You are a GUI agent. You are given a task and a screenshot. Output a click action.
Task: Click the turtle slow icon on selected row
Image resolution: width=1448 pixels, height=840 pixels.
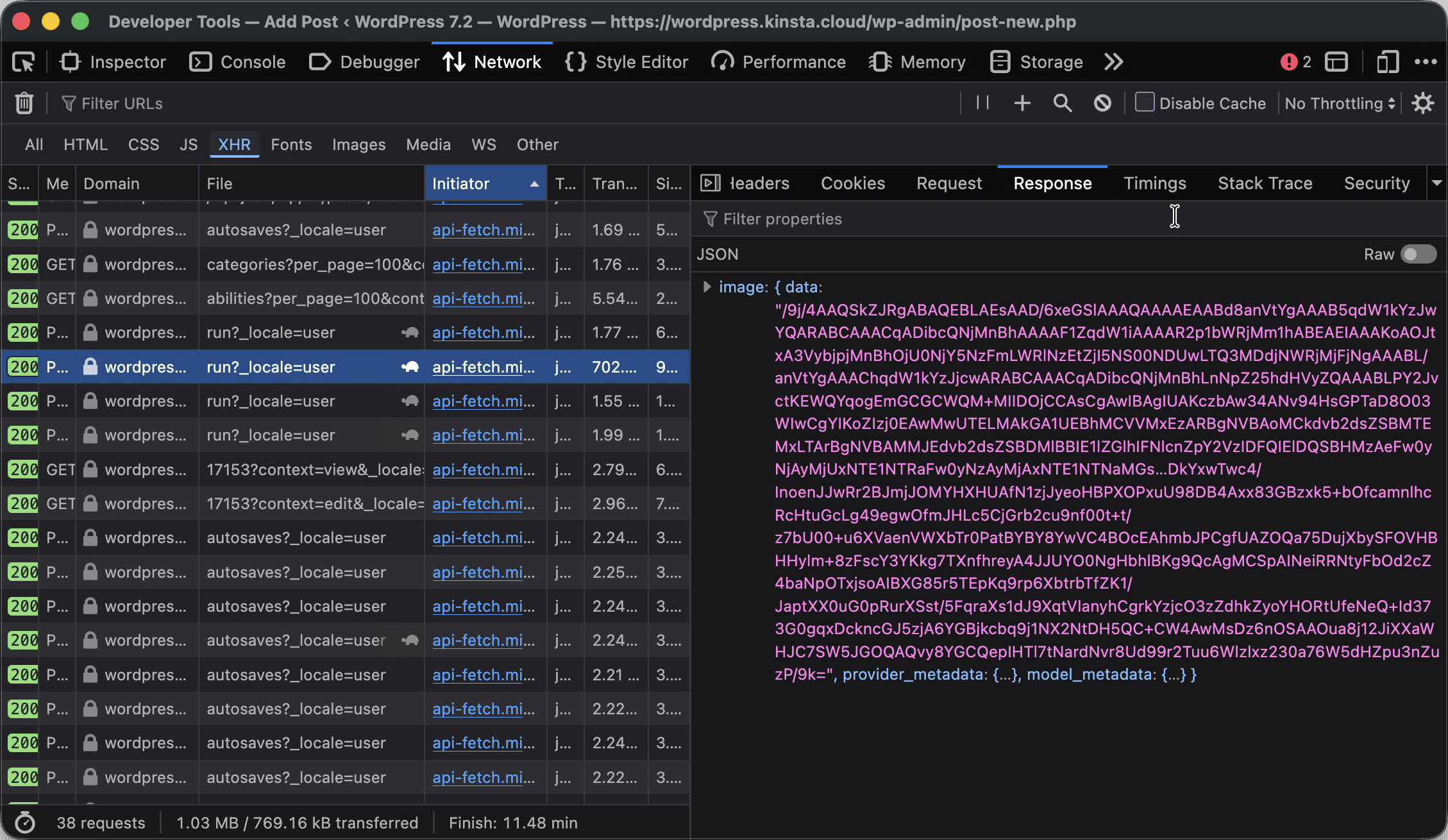pyautogui.click(x=410, y=367)
